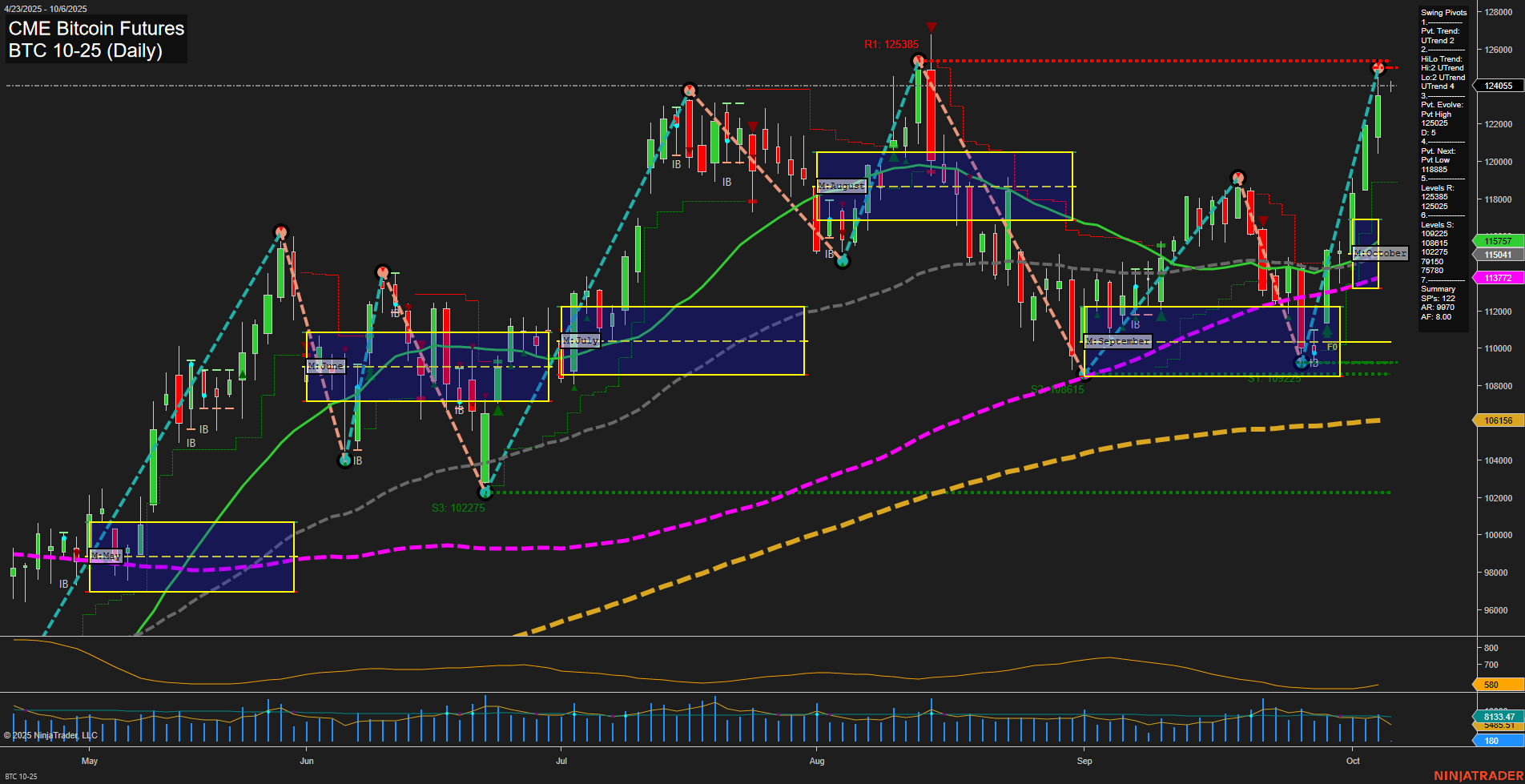Click the Swing Pivots info panel heading
Image resolution: width=1525 pixels, height=784 pixels.
pyautogui.click(x=1443, y=13)
